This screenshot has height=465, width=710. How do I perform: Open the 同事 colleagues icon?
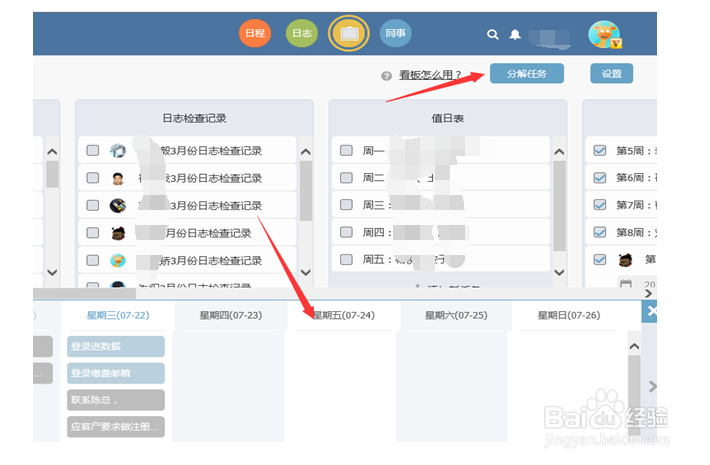(395, 34)
